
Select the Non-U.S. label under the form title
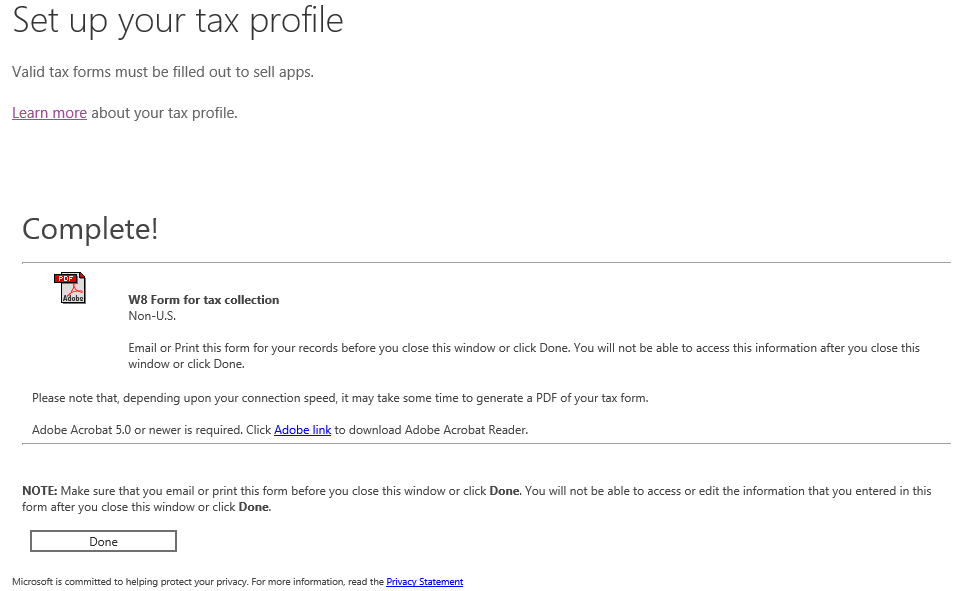point(152,316)
